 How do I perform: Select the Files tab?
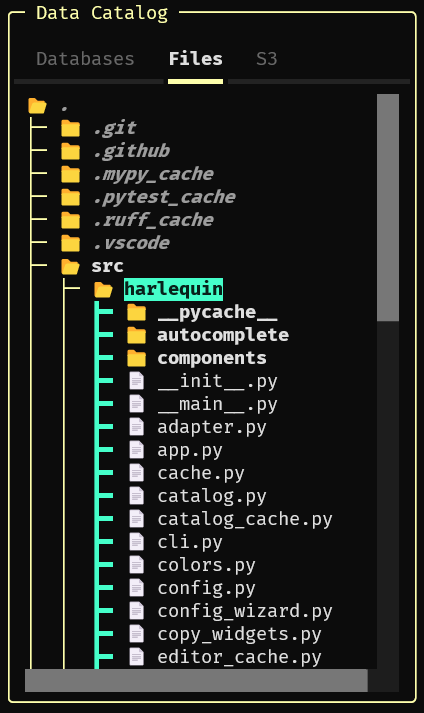[x=196, y=59]
